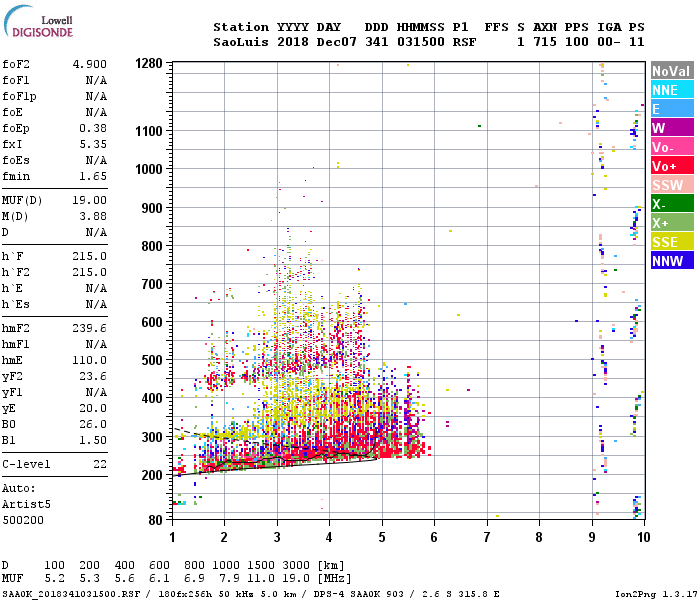The width and height of the screenshot is (700, 600).
Task: Click the MUF(D) value 19.00
Action: (90, 200)
